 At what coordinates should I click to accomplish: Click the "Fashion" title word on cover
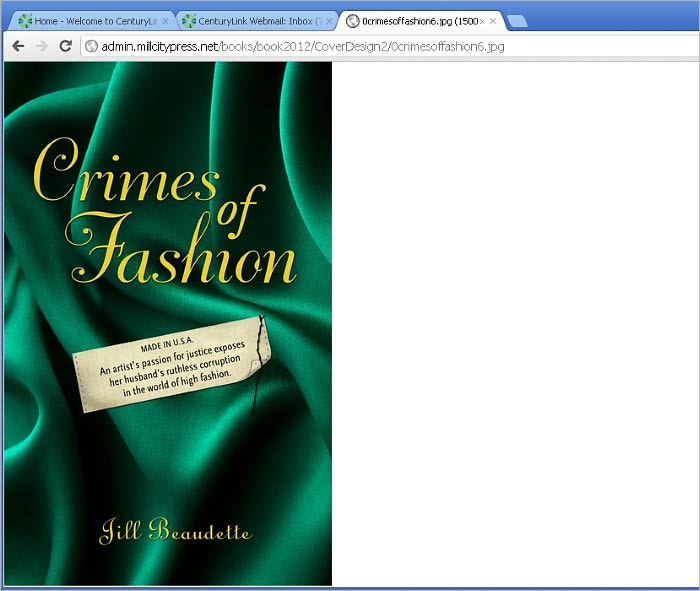tap(181, 248)
